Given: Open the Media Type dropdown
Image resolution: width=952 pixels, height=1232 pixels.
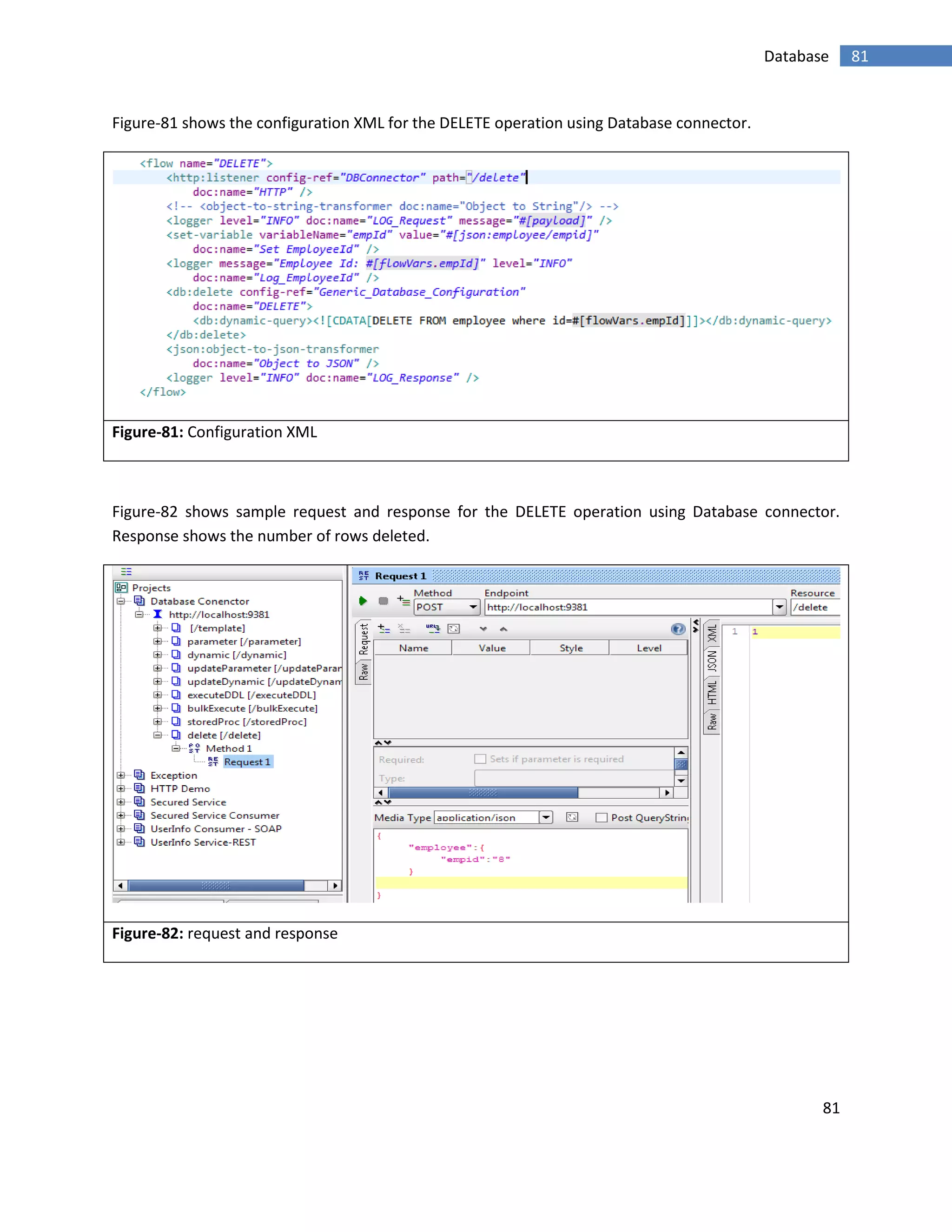Looking at the screenshot, I should 546,817.
